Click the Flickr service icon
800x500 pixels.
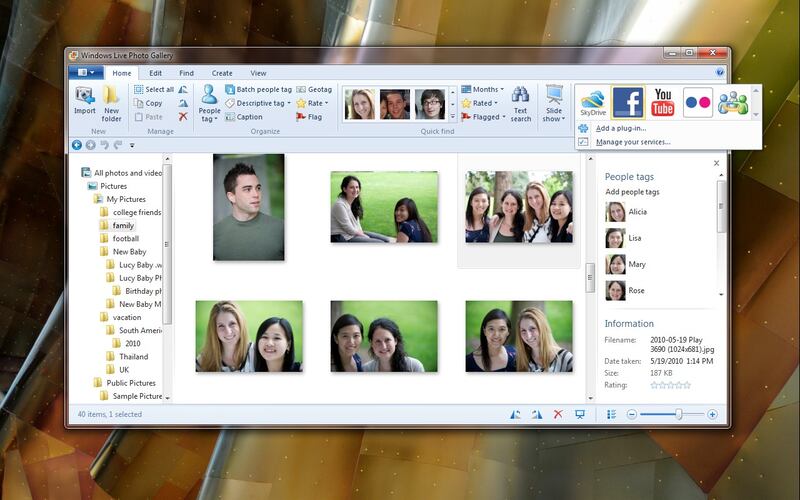[697, 102]
